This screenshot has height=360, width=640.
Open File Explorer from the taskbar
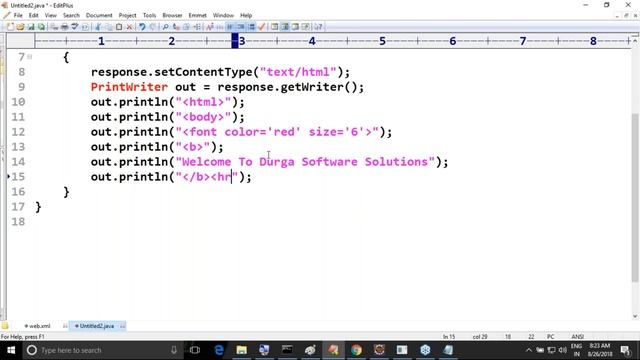pos(242,350)
